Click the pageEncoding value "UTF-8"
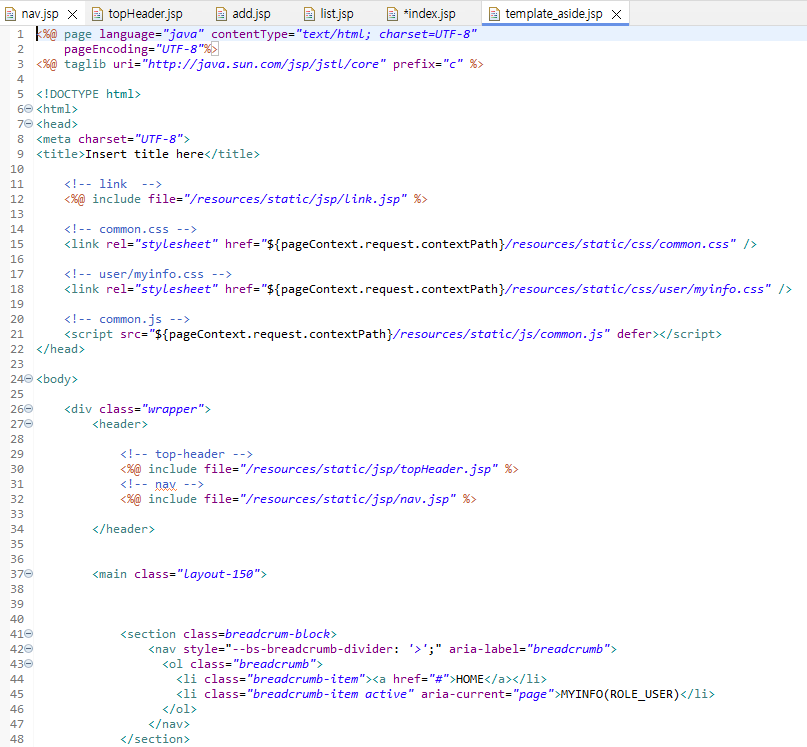807x747 pixels. click(x=180, y=49)
